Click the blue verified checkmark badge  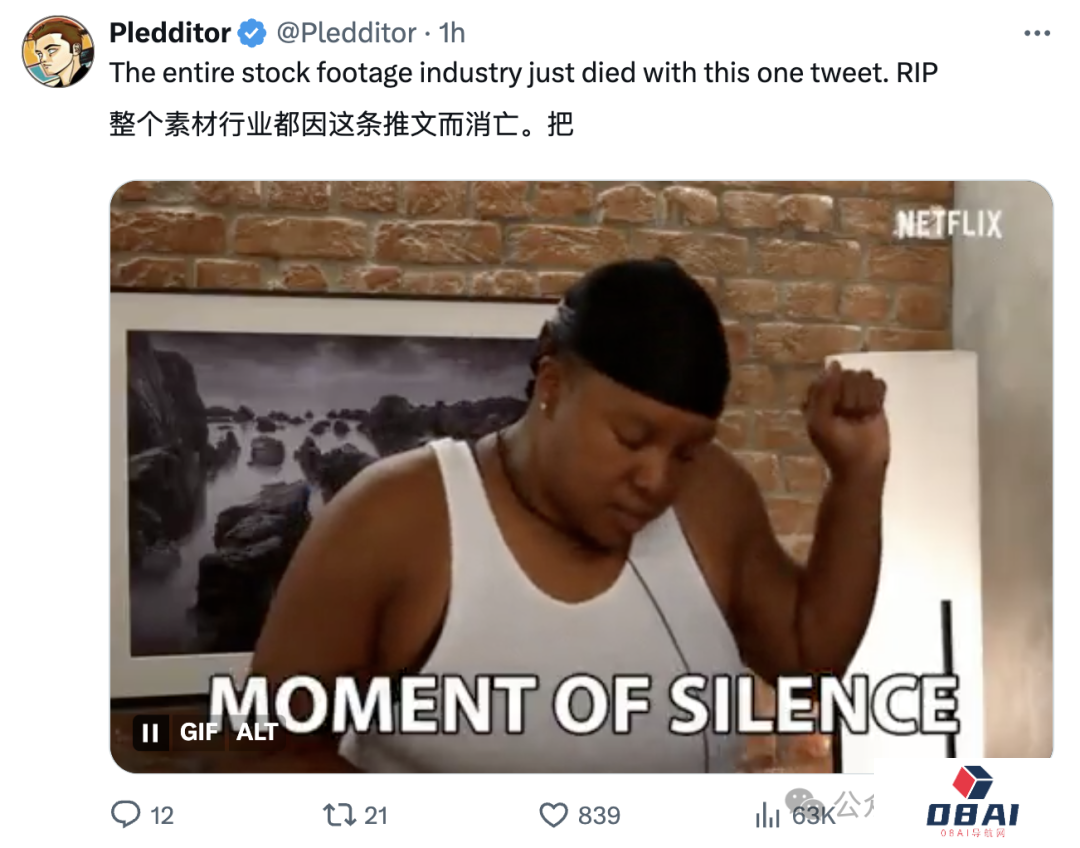pos(252,33)
